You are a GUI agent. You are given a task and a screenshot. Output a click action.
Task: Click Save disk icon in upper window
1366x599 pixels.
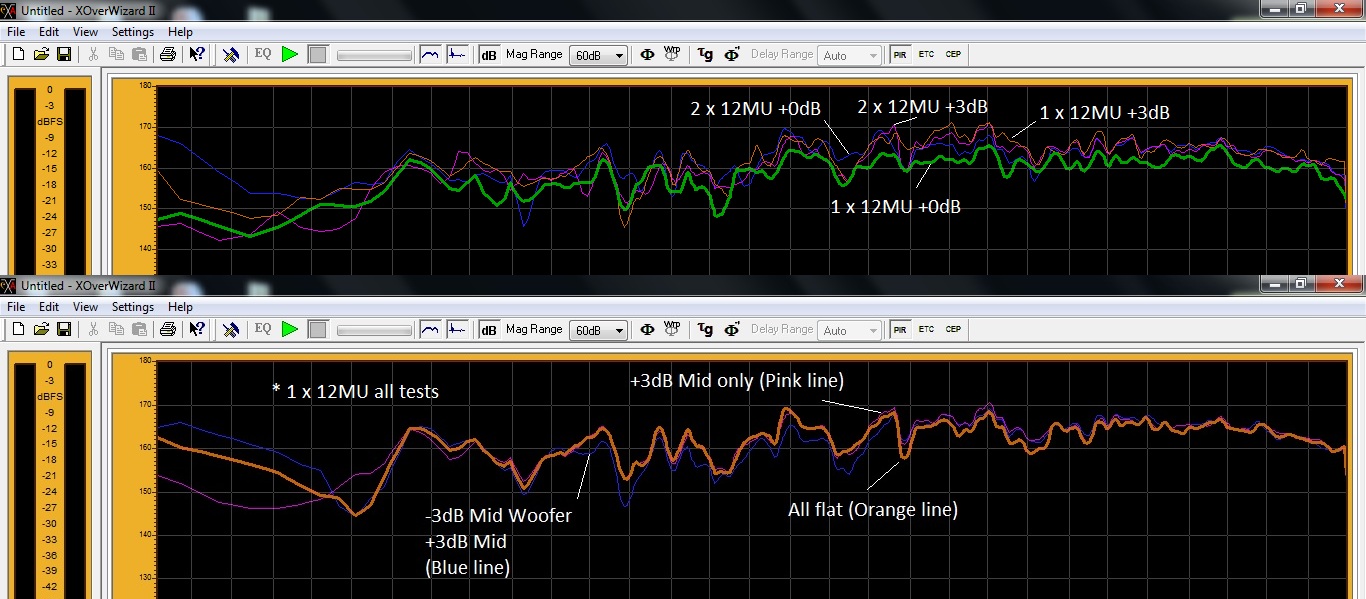(x=64, y=54)
